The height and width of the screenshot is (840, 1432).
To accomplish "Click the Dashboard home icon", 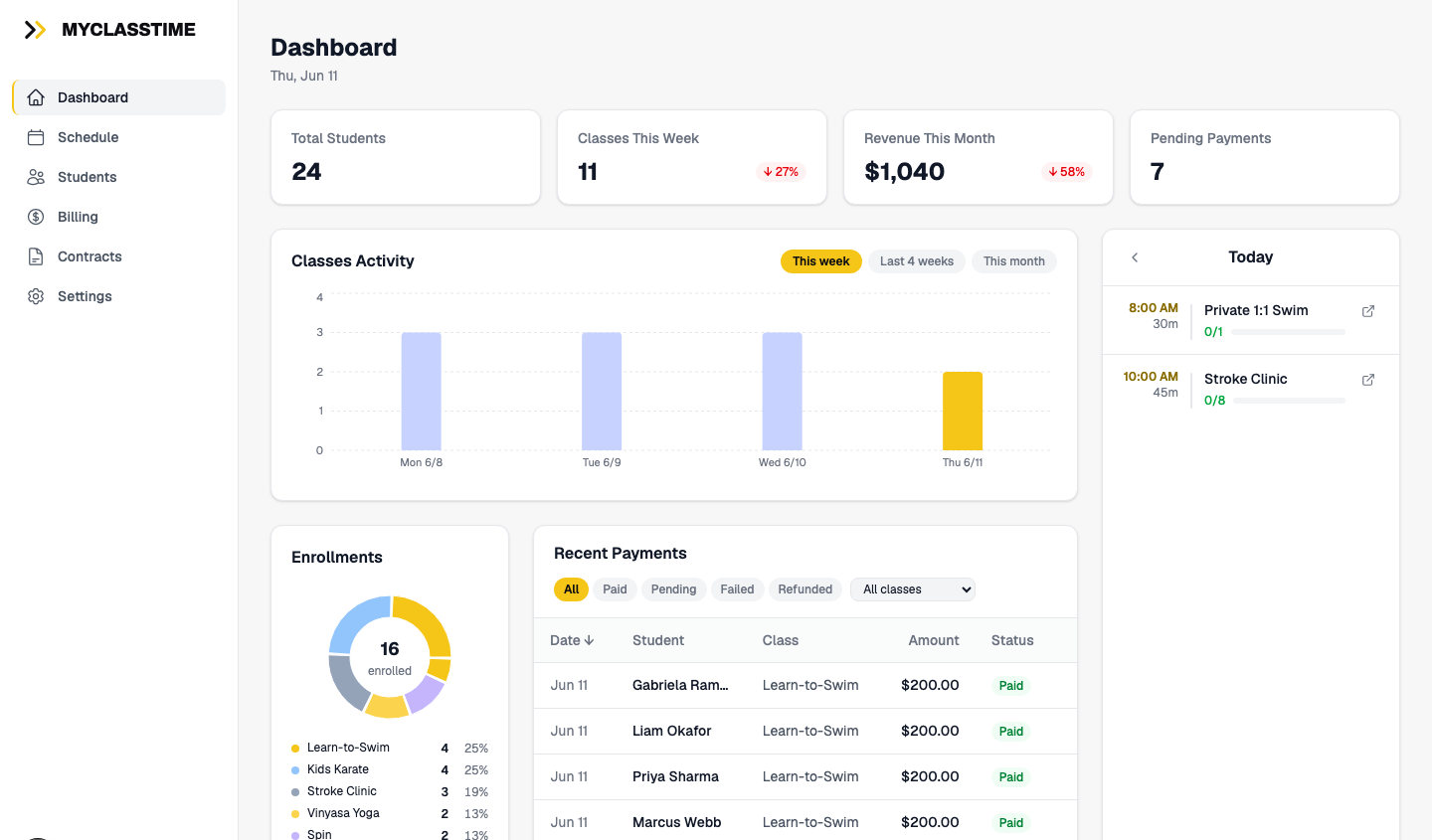I will (x=36, y=97).
